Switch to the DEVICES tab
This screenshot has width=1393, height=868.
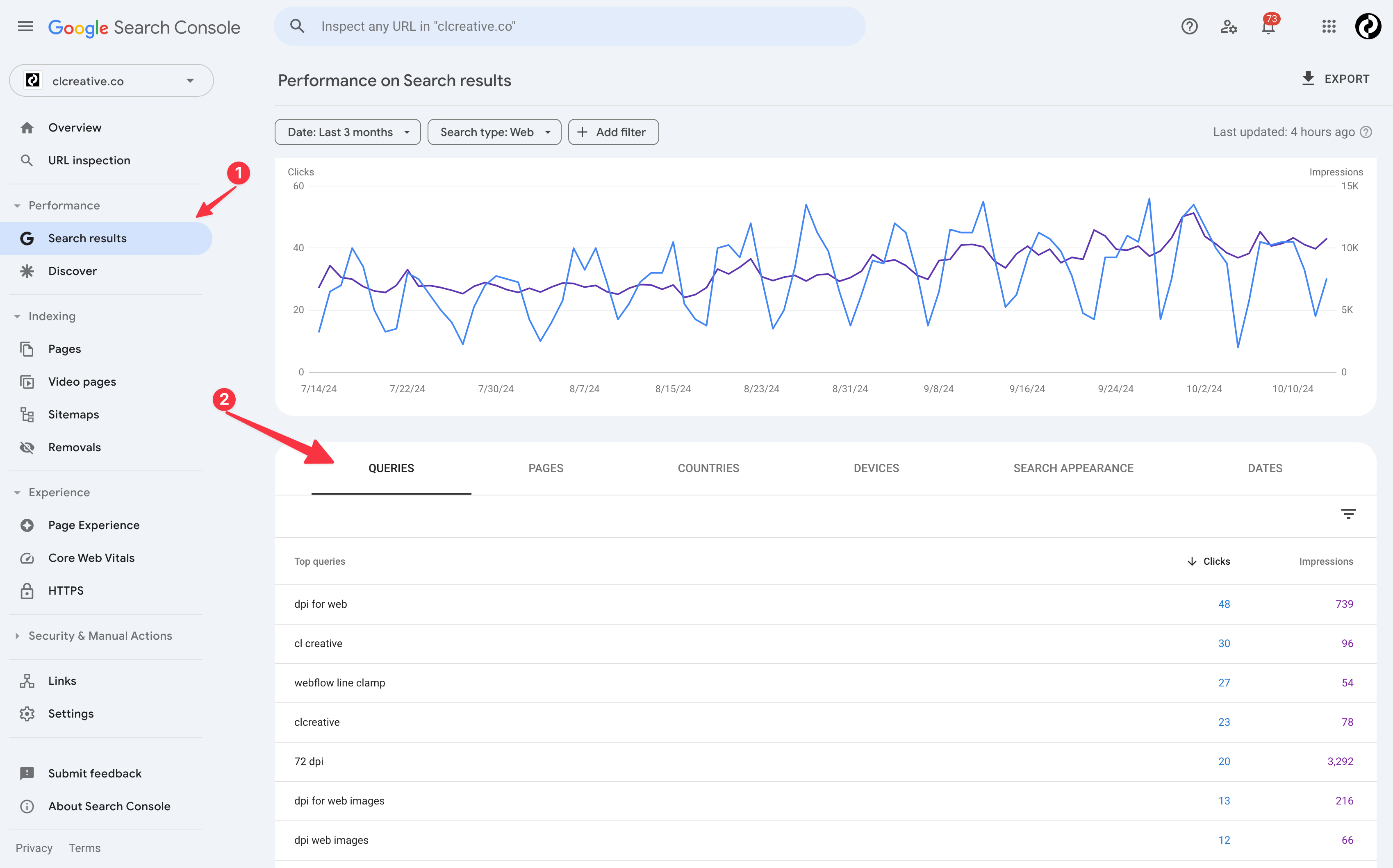point(876,468)
